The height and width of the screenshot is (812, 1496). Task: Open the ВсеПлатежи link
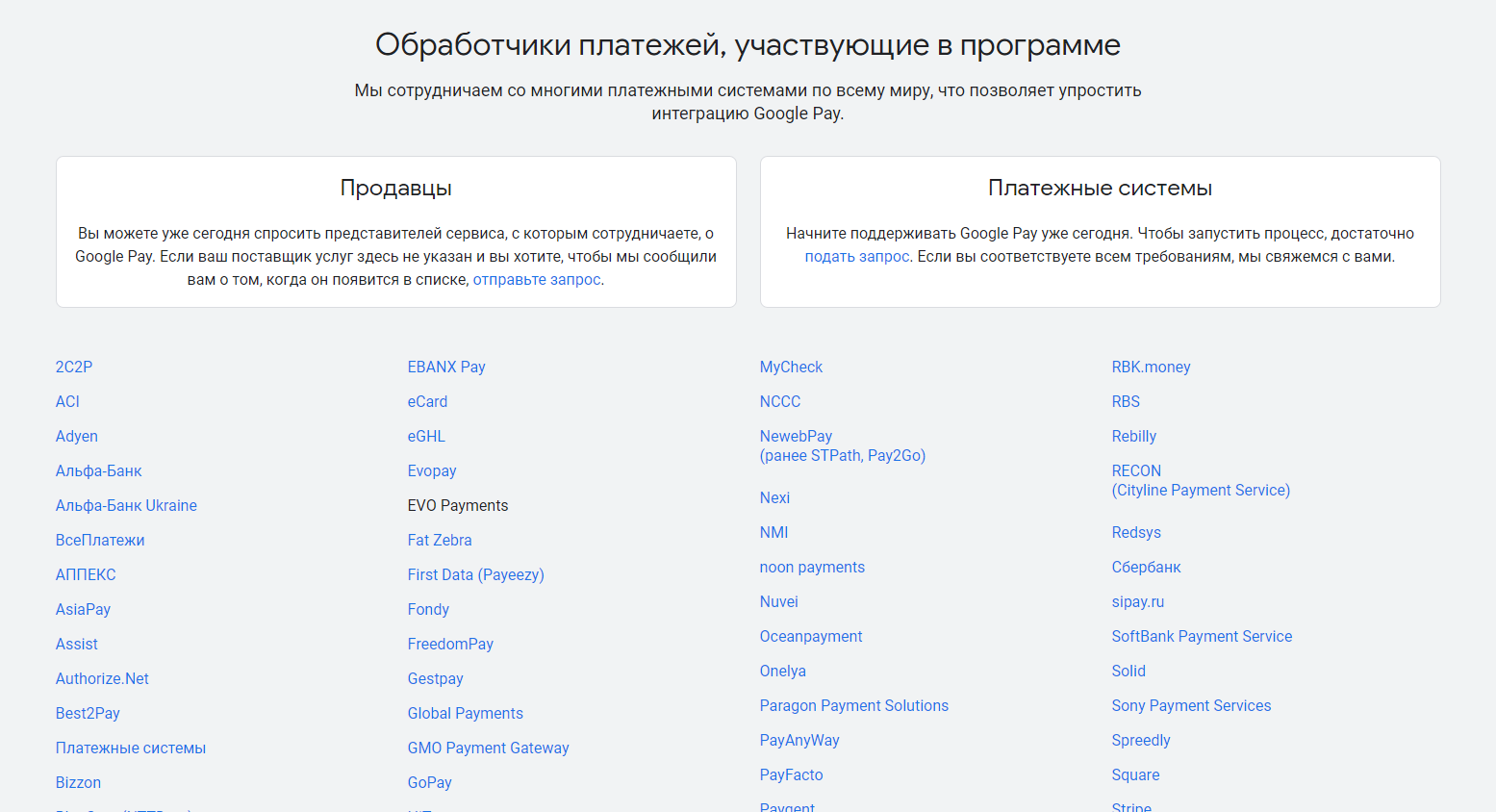(100, 541)
